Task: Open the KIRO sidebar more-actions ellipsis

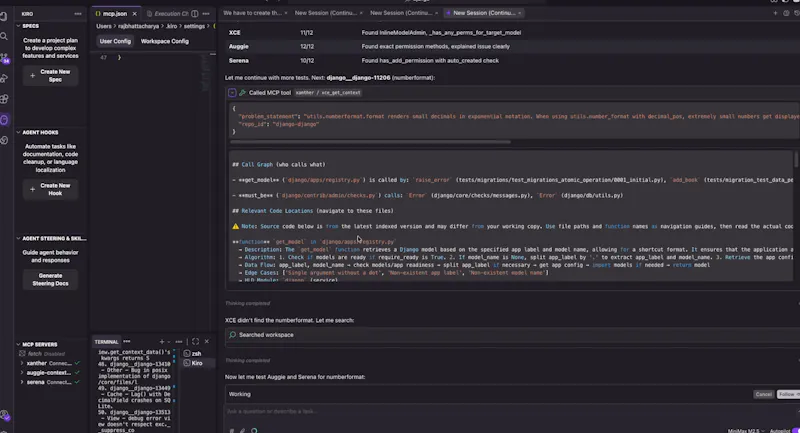Action: [78, 14]
